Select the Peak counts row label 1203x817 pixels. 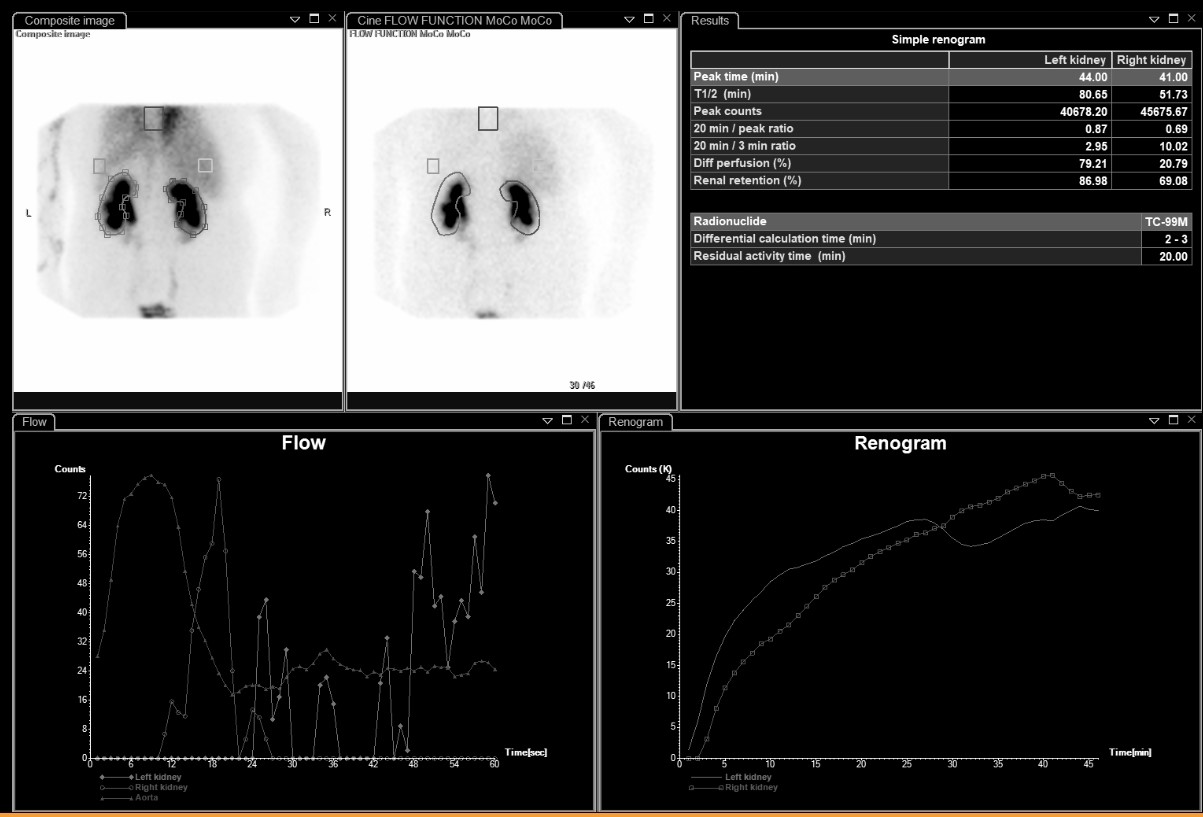click(x=727, y=111)
